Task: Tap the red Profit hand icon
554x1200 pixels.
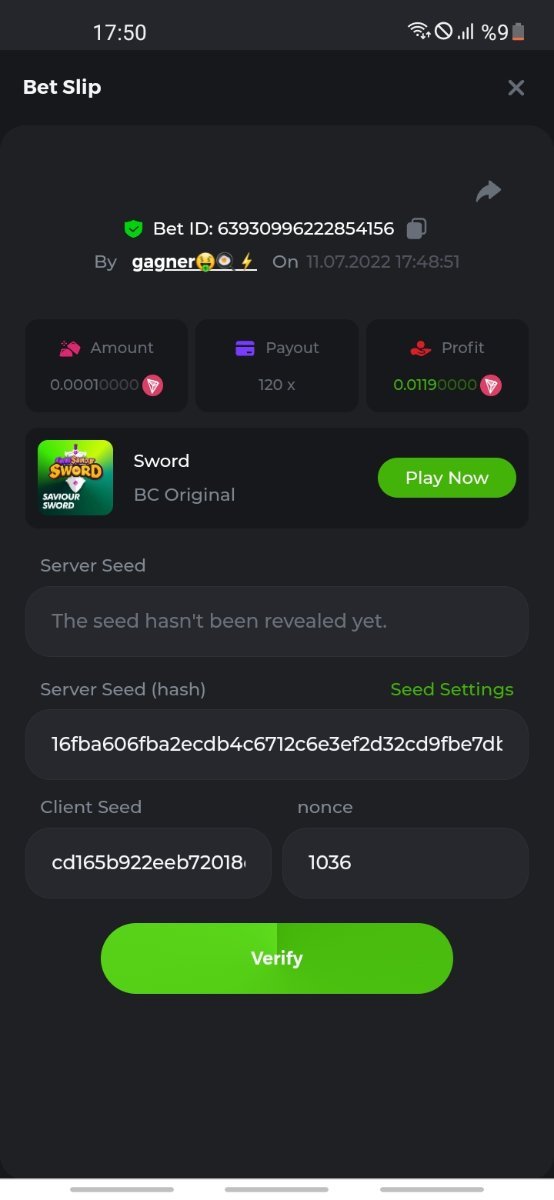Action: (x=420, y=348)
